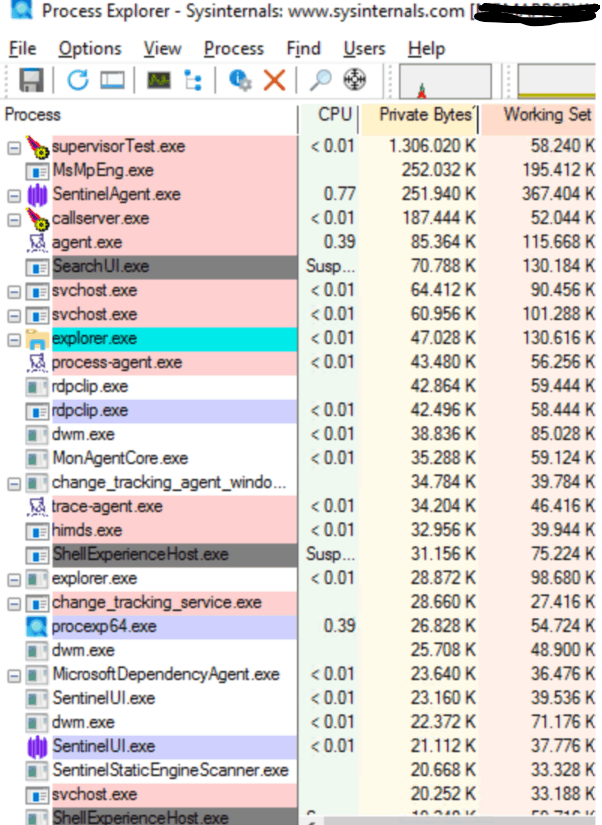The width and height of the screenshot is (602, 825).
Task: Click the process-agent.exe icon
Action: point(37,363)
